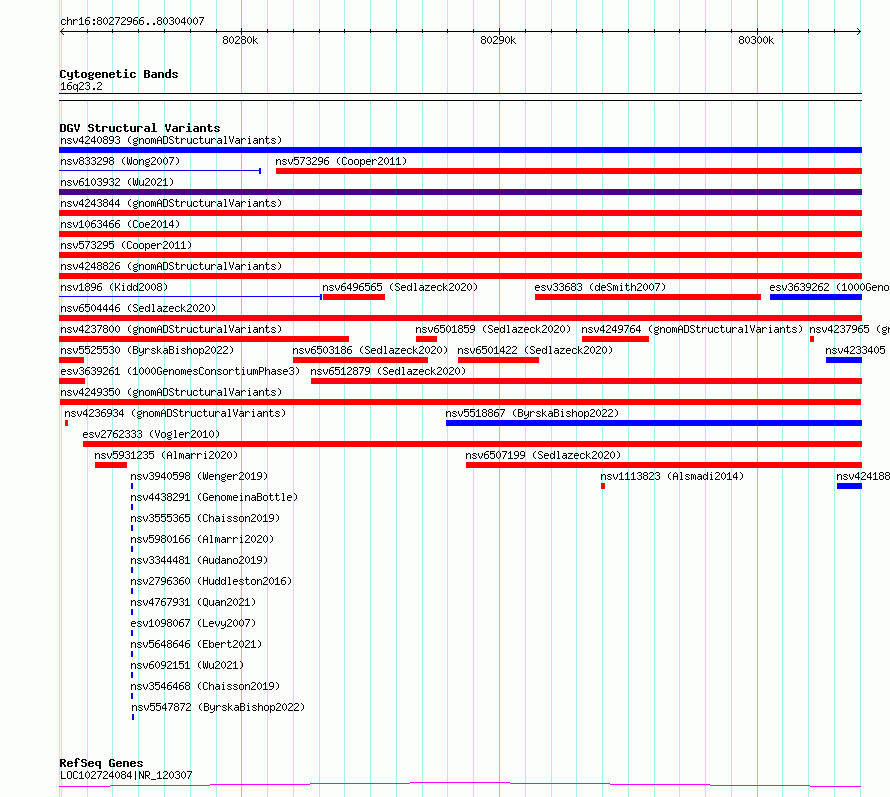Click red nsv4249764 variant bar

point(615,339)
